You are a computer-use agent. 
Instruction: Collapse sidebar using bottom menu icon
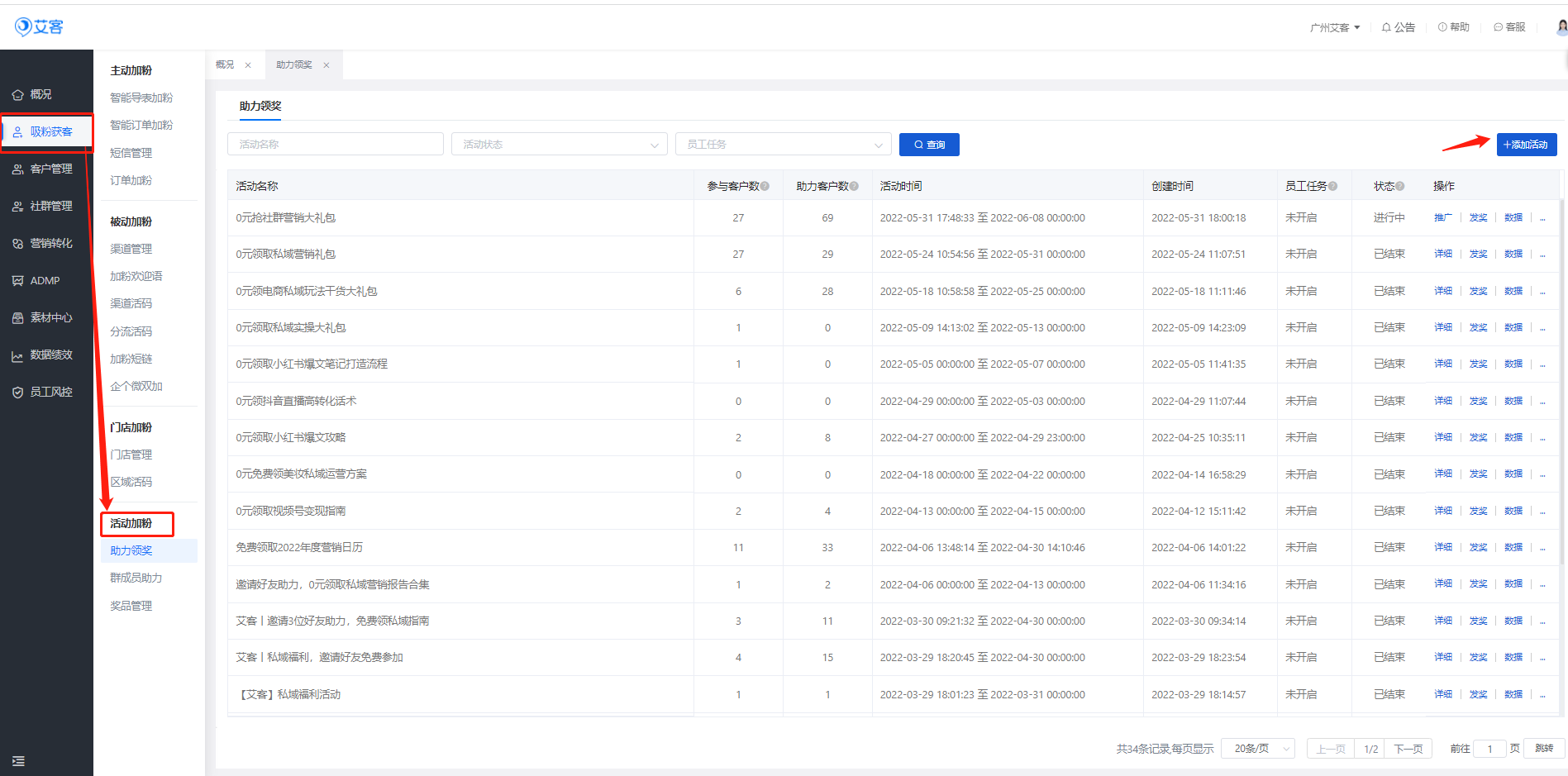point(18,760)
